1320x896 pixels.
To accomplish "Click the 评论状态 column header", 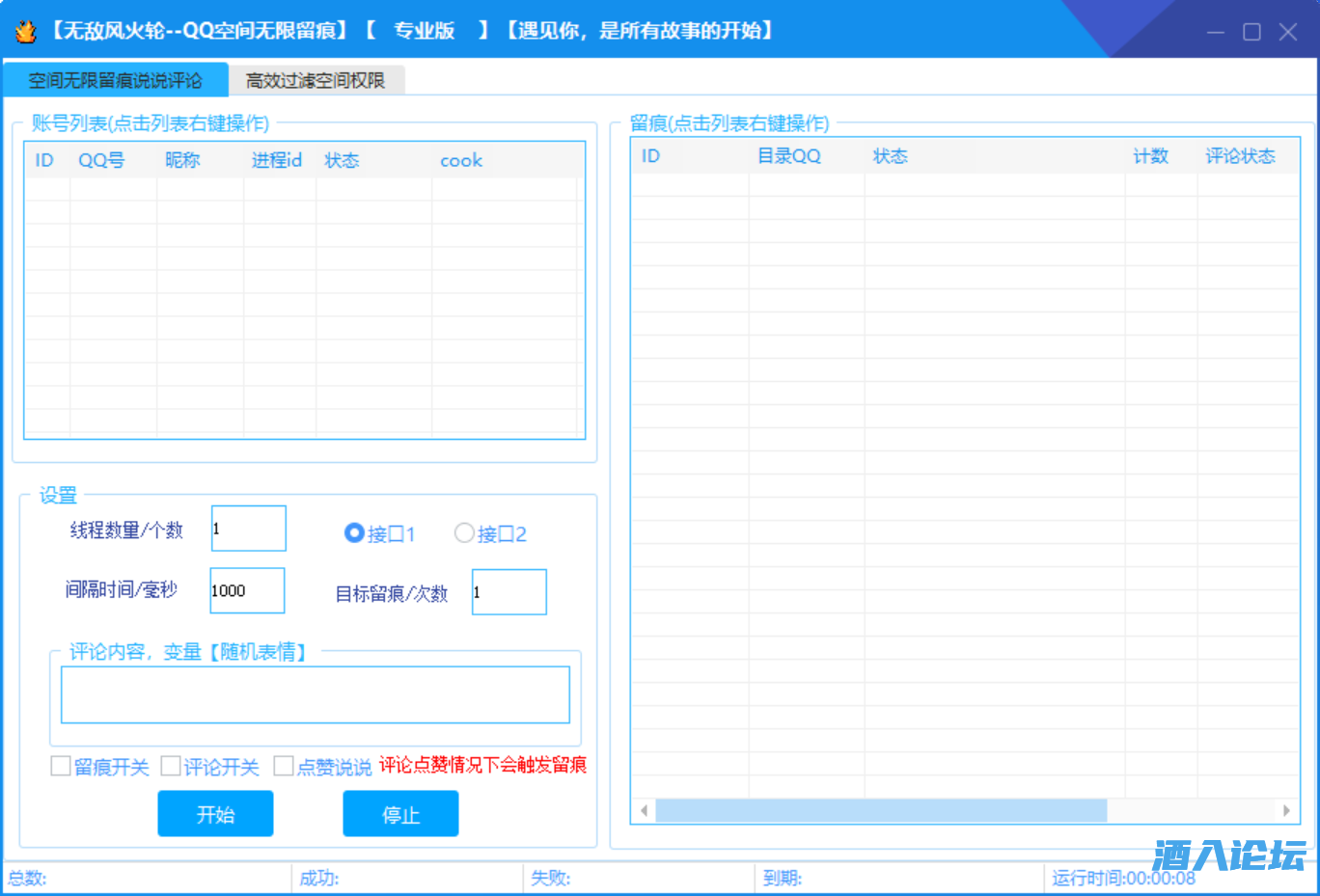I will pos(1240,156).
